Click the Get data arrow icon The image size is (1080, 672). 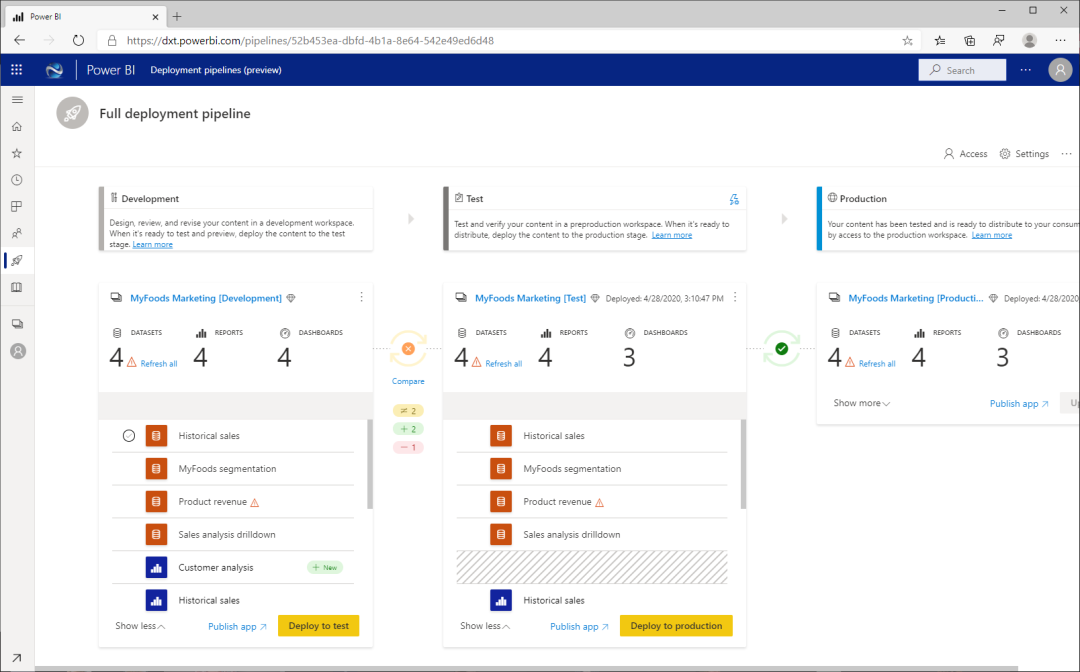coord(17,658)
